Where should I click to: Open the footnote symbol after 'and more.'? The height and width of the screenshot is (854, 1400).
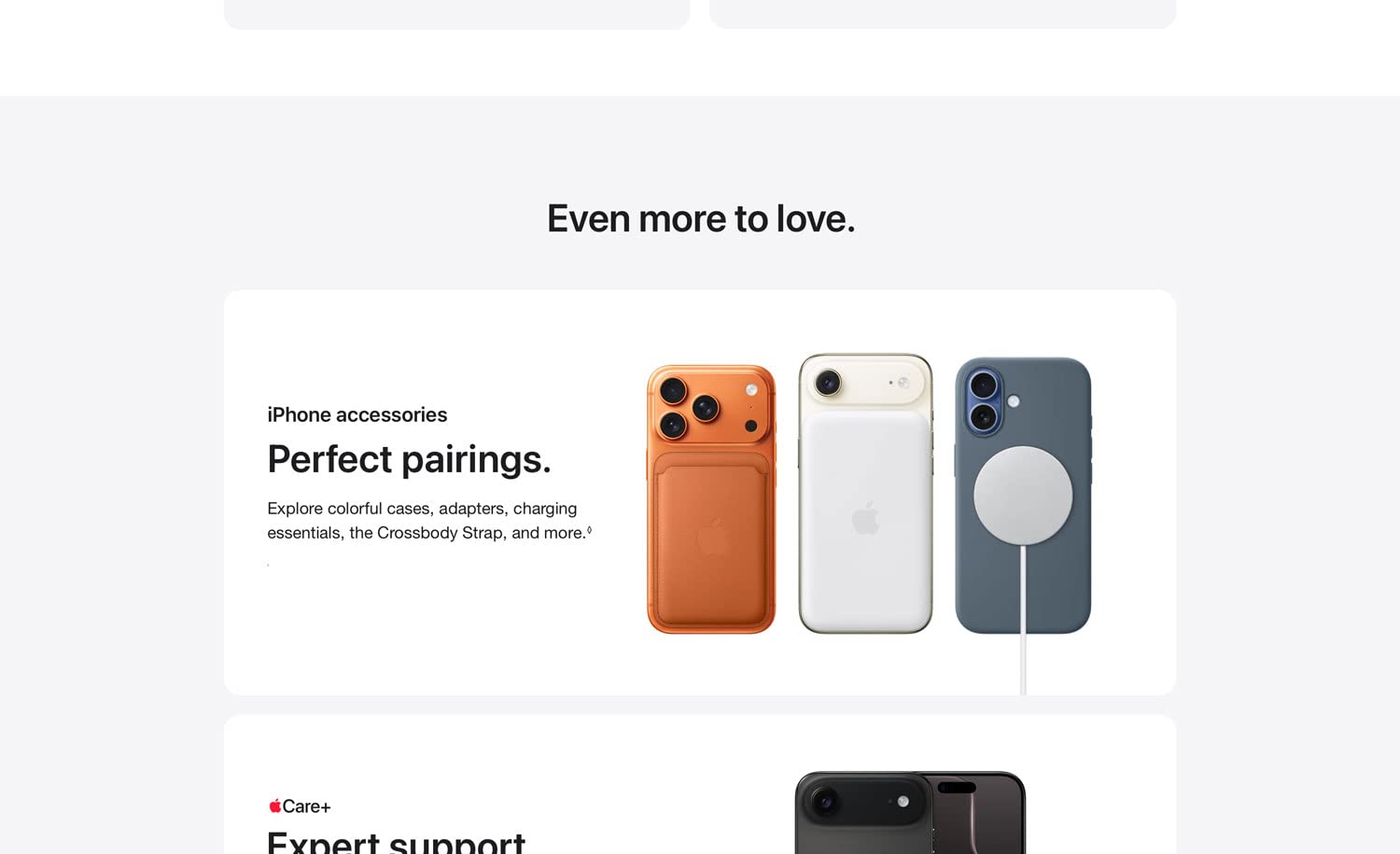(x=589, y=530)
